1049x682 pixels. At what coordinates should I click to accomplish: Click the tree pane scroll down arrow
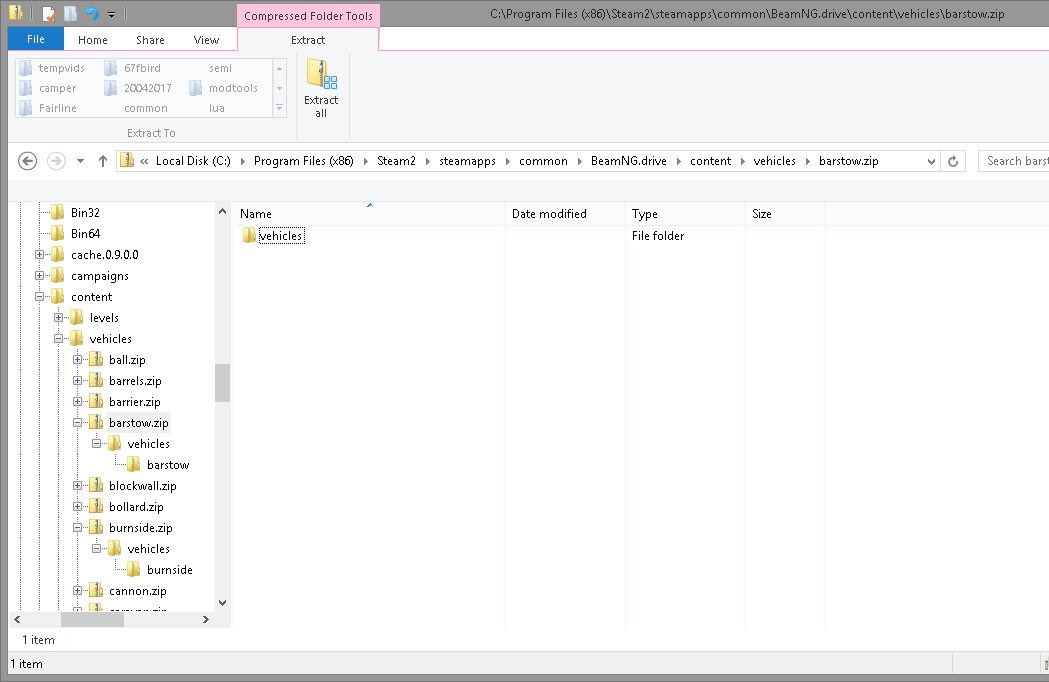tap(222, 602)
